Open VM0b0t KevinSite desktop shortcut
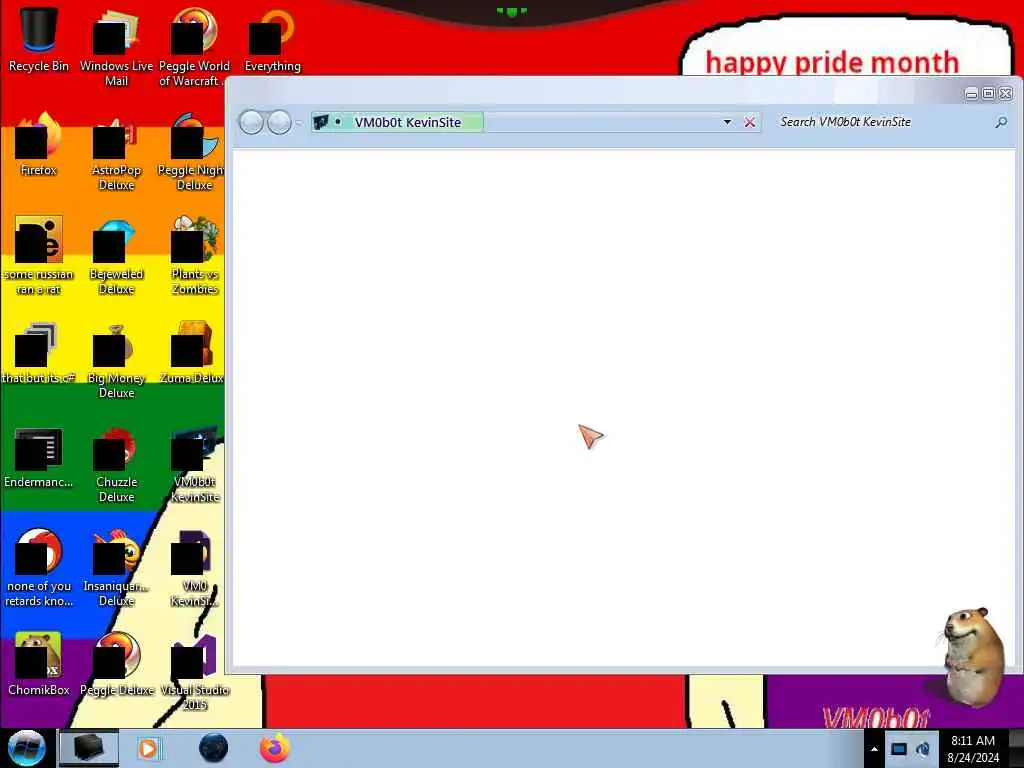1024x768 pixels. pyautogui.click(x=194, y=464)
